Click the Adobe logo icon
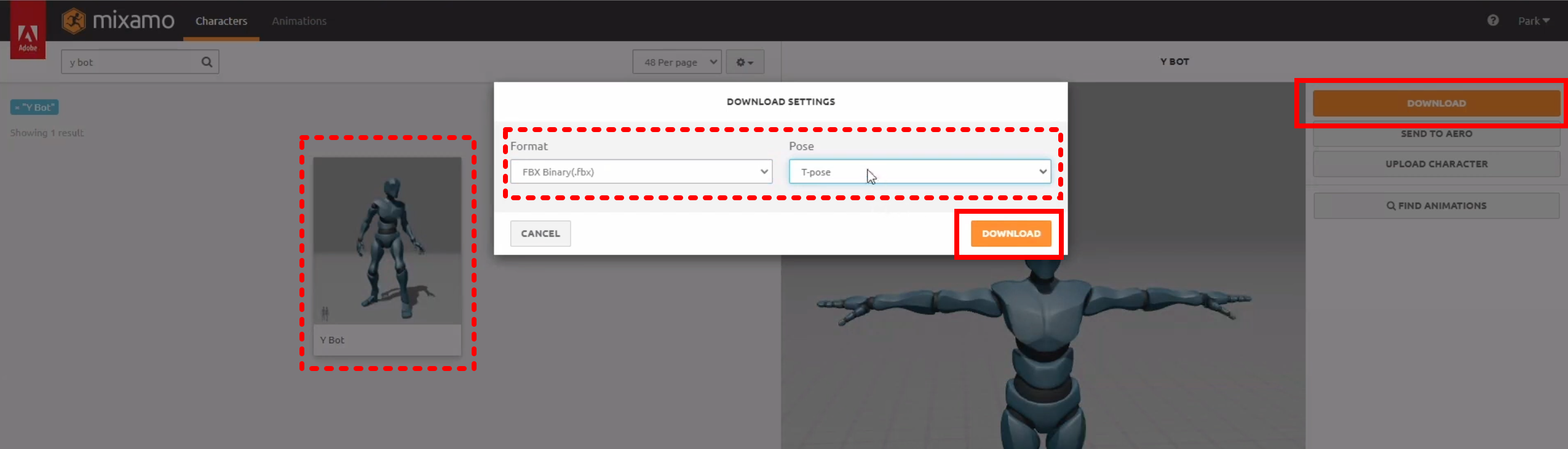The image size is (1568, 449). pyautogui.click(x=28, y=30)
